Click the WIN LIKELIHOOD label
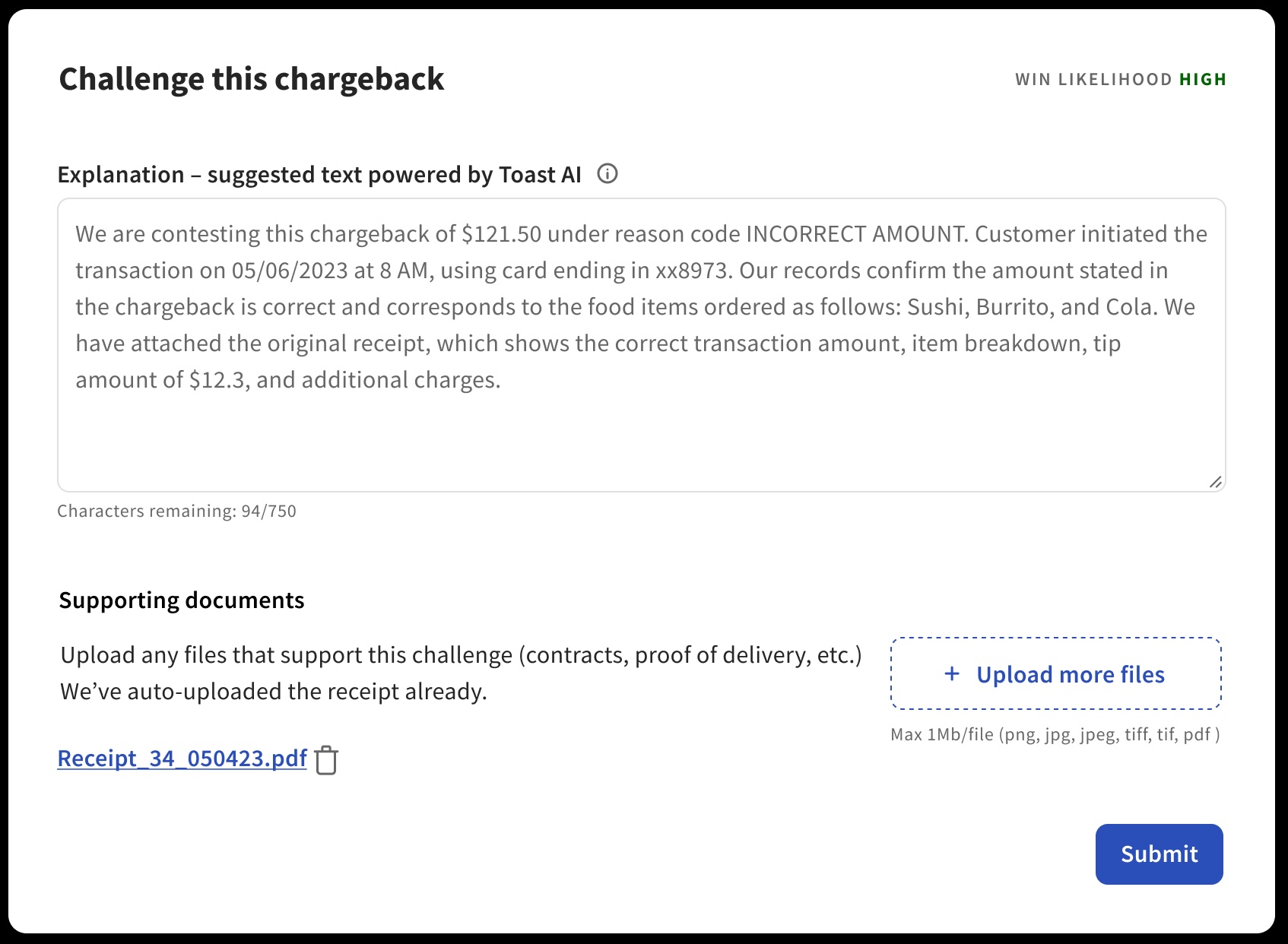Viewport: 1288px width, 944px height. [x=1093, y=80]
